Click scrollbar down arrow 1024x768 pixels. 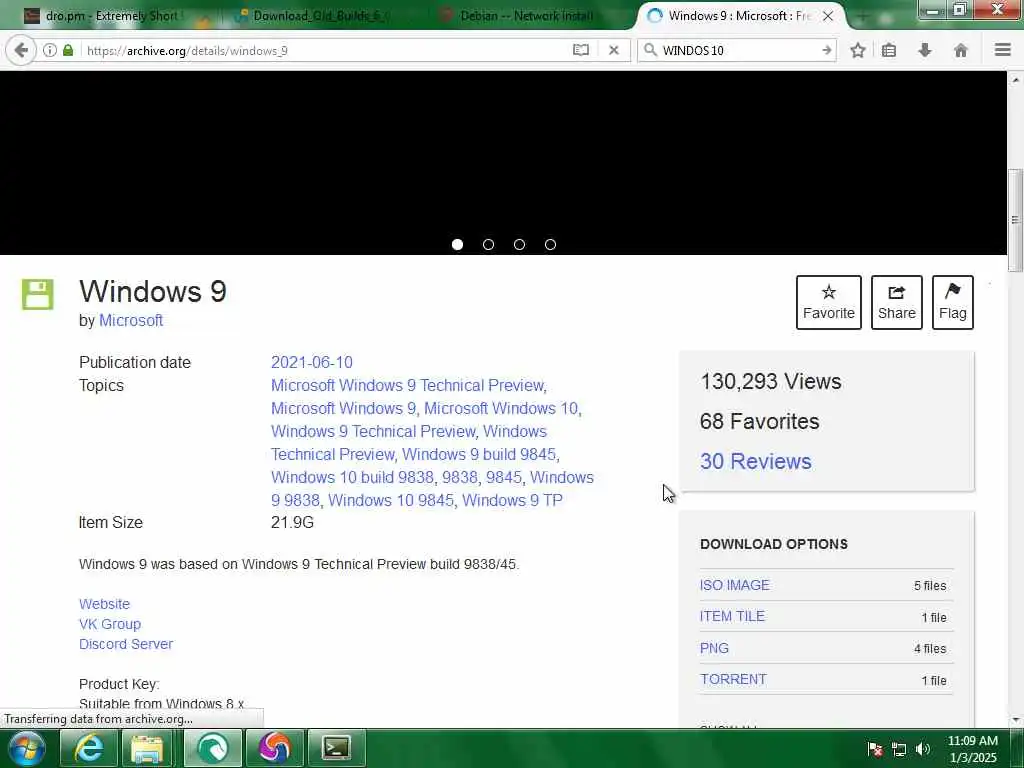1015,720
